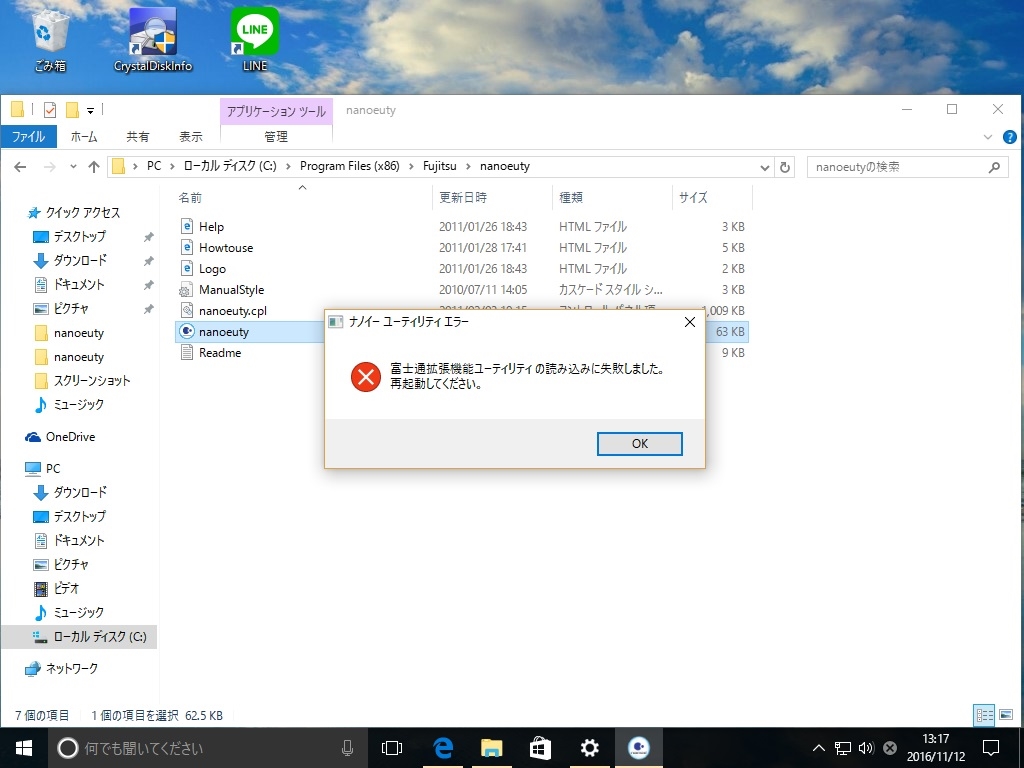
Task: Open ビデオ under PC
Action: pyautogui.click(x=66, y=588)
